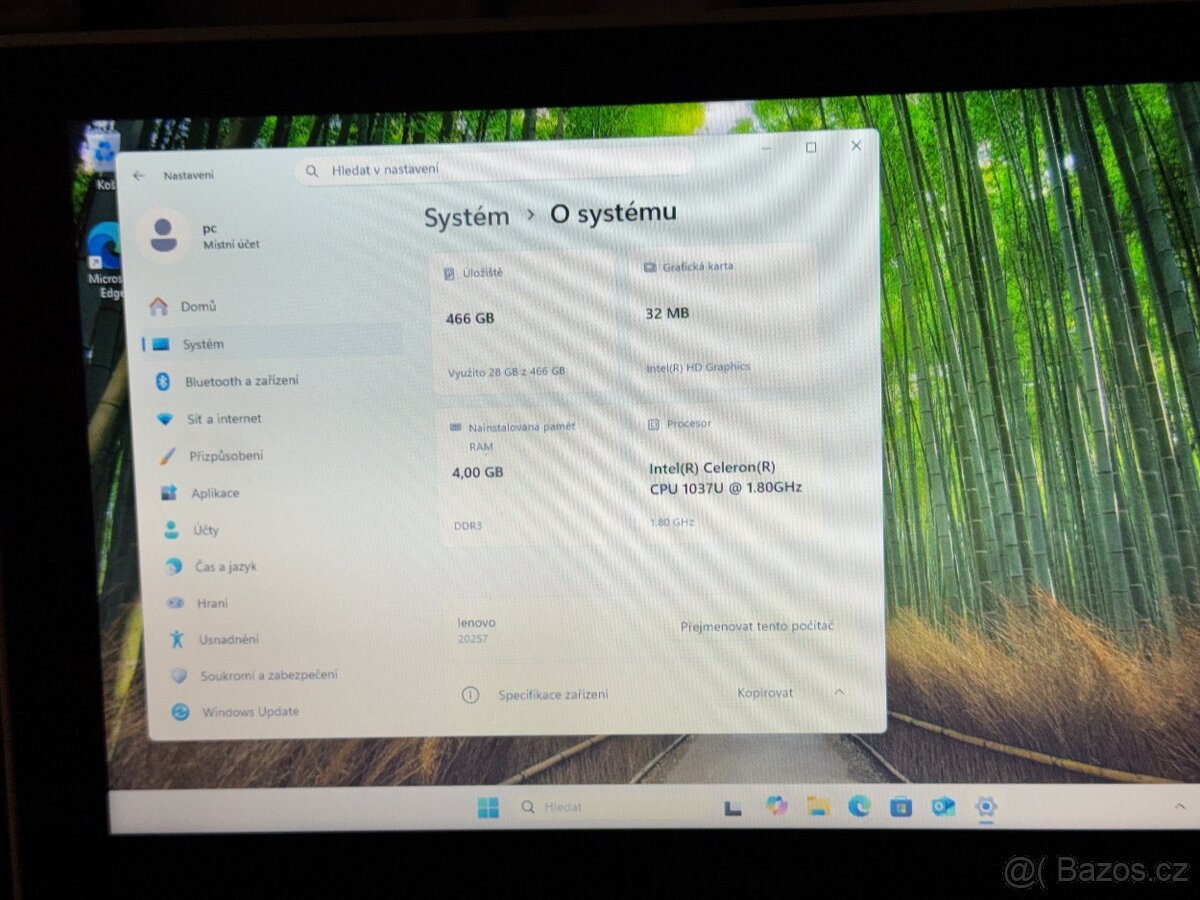Expand the chevron next to Kopírovat

click(838, 692)
